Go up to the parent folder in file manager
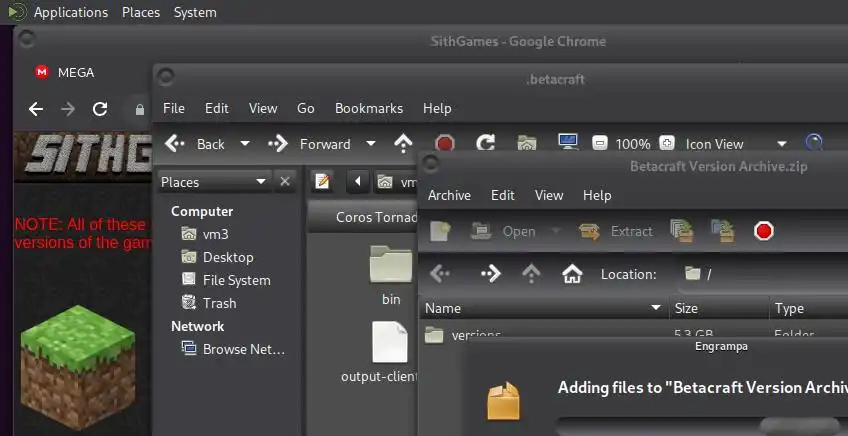 [x=403, y=143]
